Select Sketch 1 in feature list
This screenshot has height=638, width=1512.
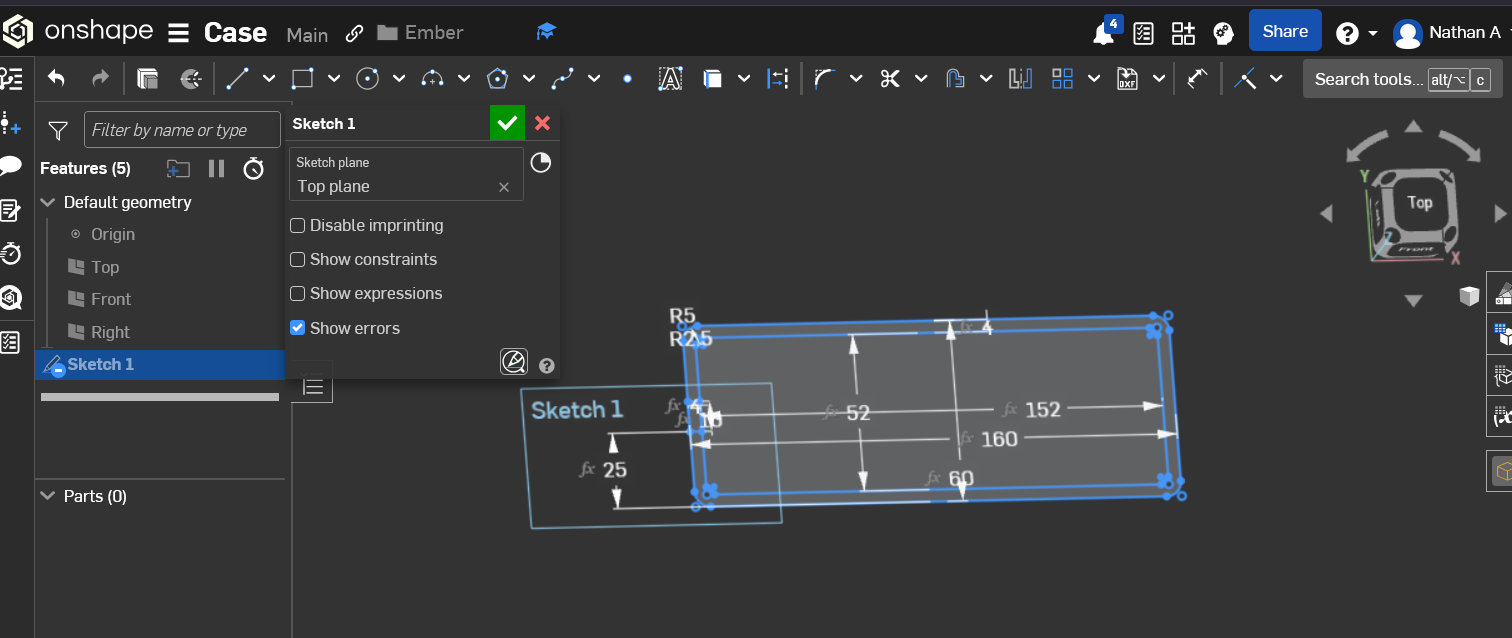100,365
